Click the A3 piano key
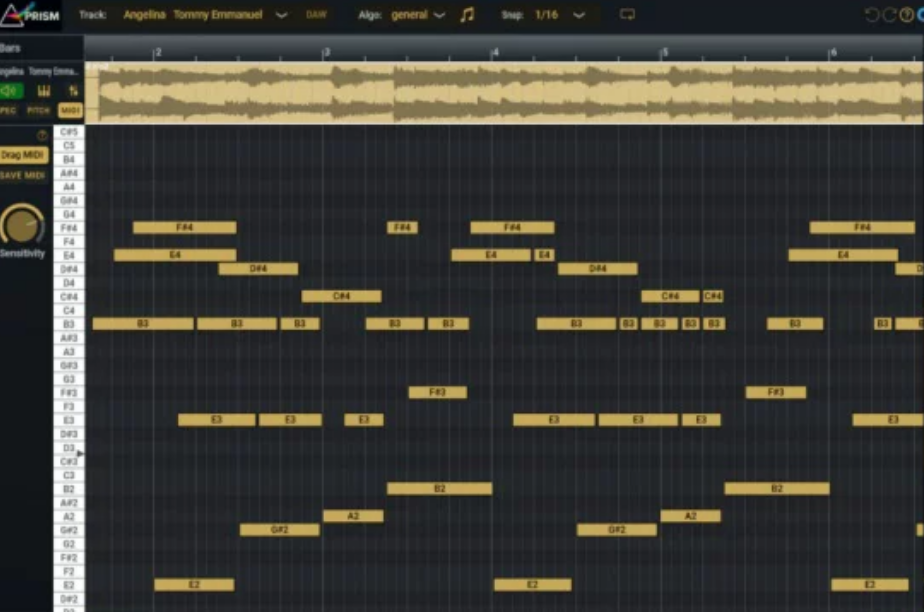Screen dimensions: 924x612 69,352
